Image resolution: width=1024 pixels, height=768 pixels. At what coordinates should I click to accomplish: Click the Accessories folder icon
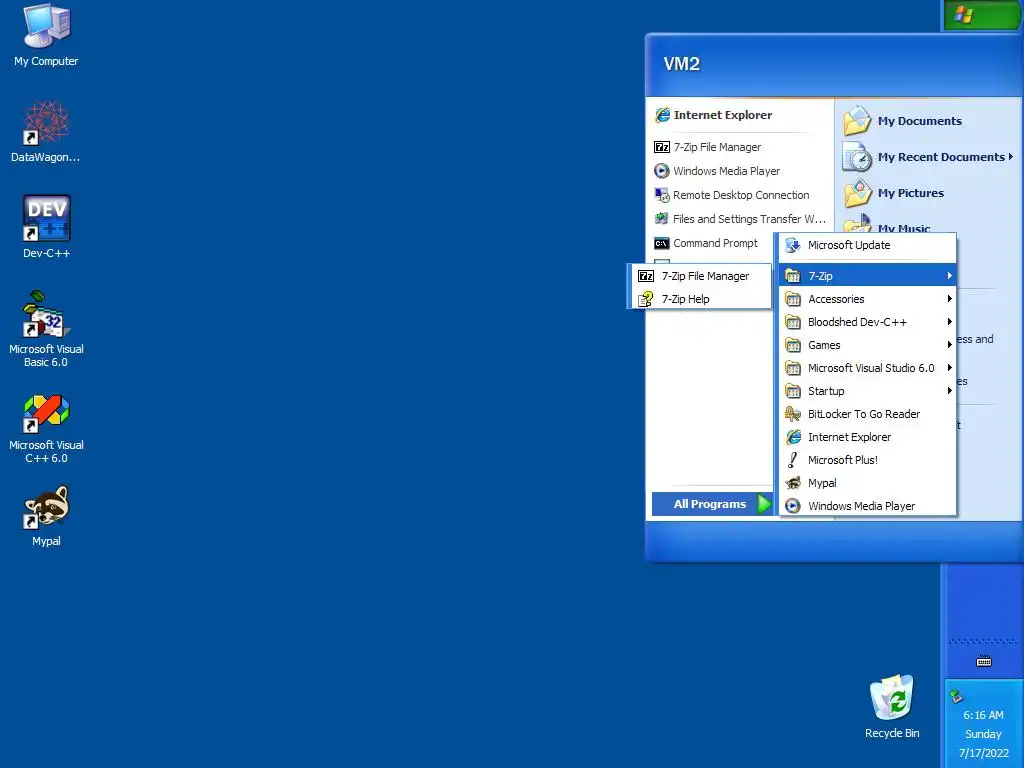click(793, 299)
